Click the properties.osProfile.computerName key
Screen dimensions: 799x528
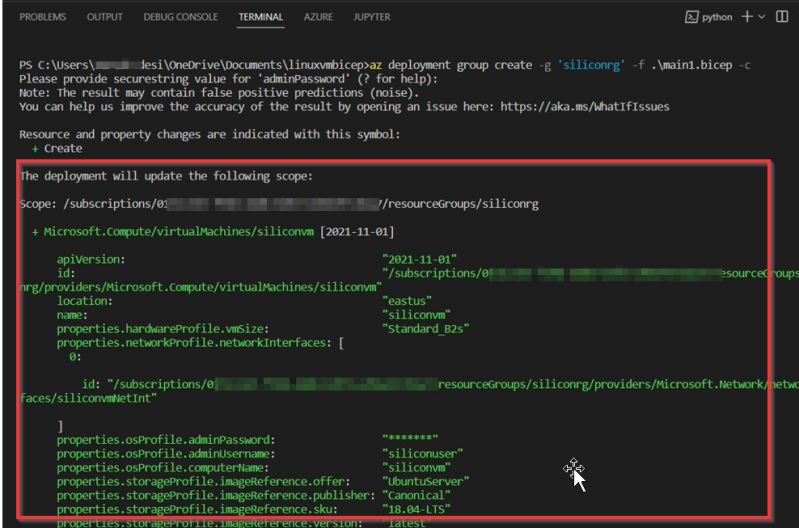click(163, 467)
